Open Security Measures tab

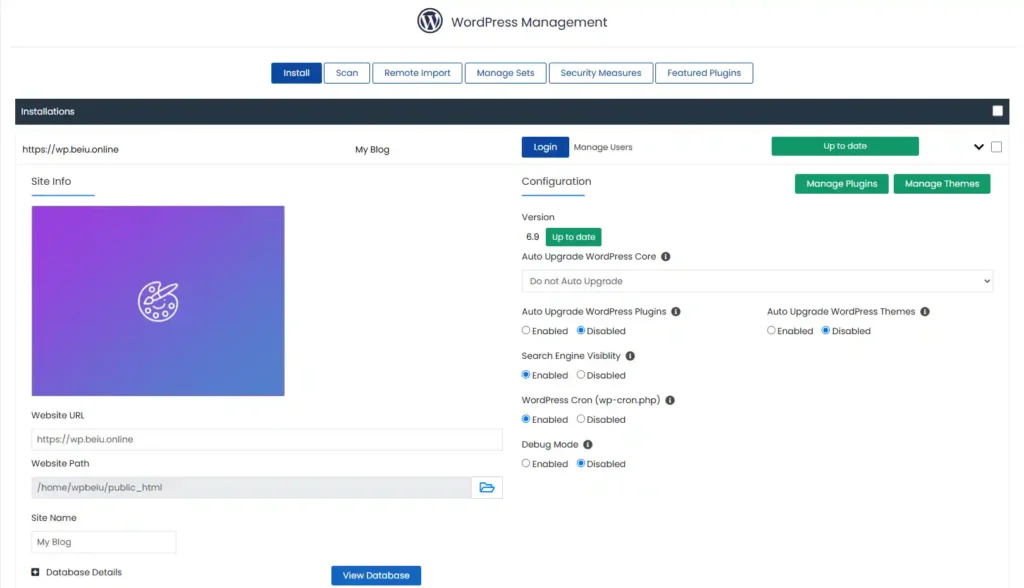tap(601, 73)
